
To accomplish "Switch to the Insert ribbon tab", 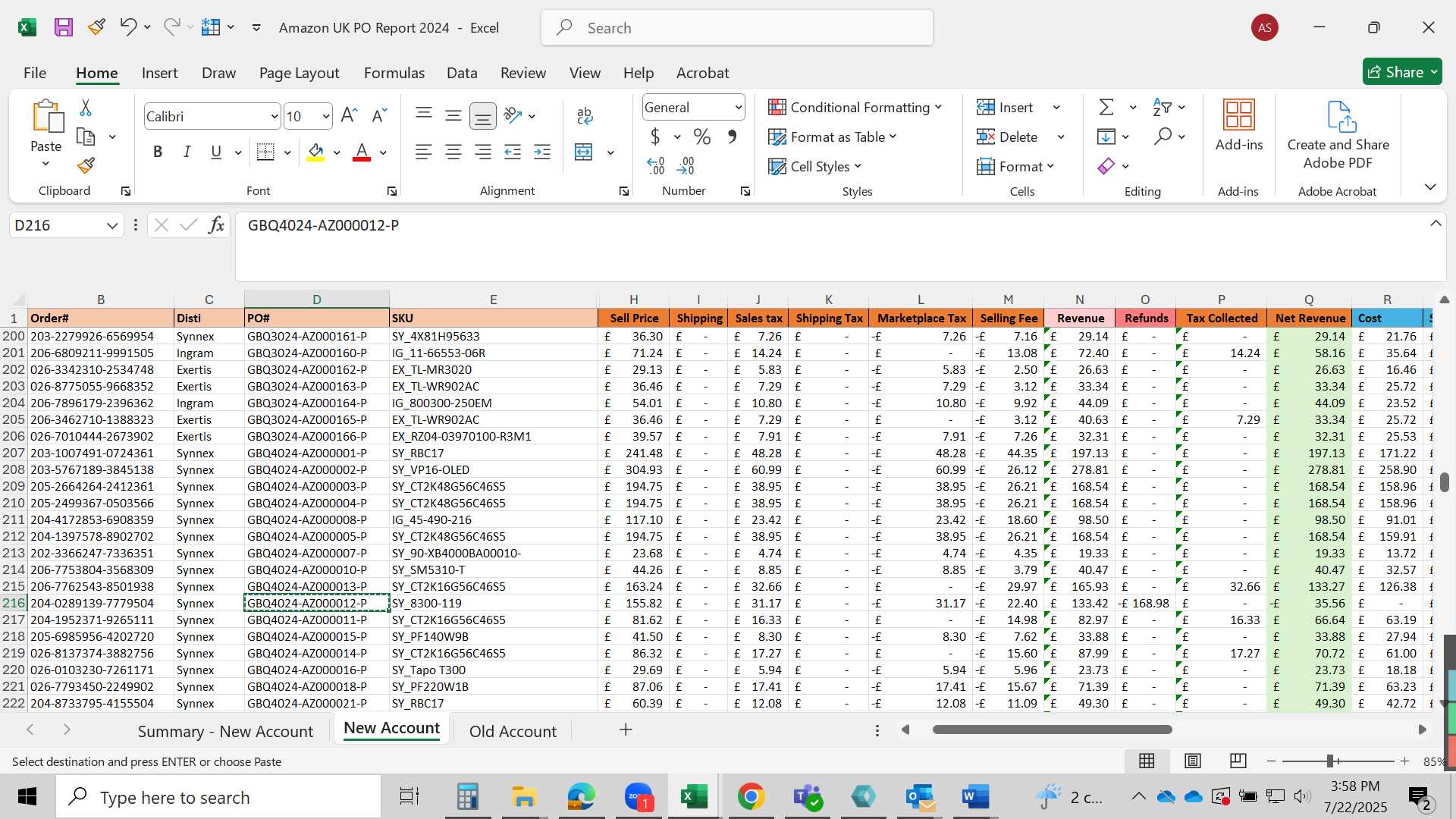I will coord(159,73).
